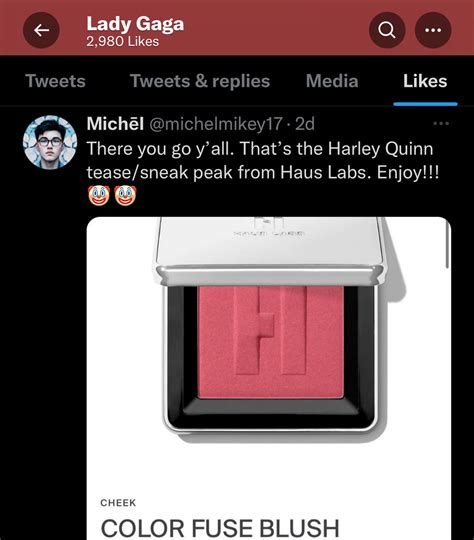Open the profile overflow menu in header

(433, 30)
